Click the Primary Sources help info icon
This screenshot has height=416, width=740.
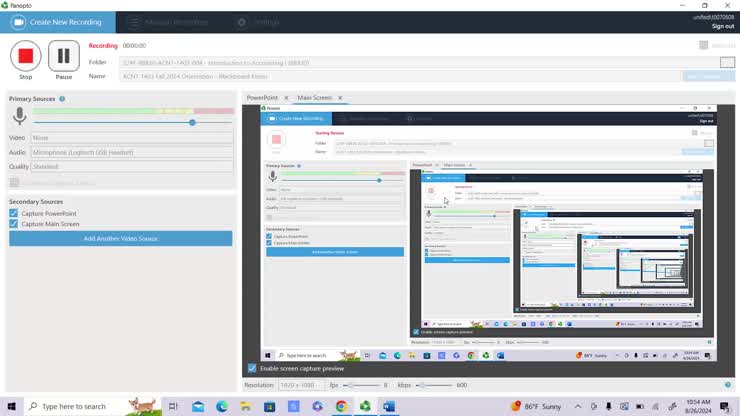pyautogui.click(x=62, y=99)
